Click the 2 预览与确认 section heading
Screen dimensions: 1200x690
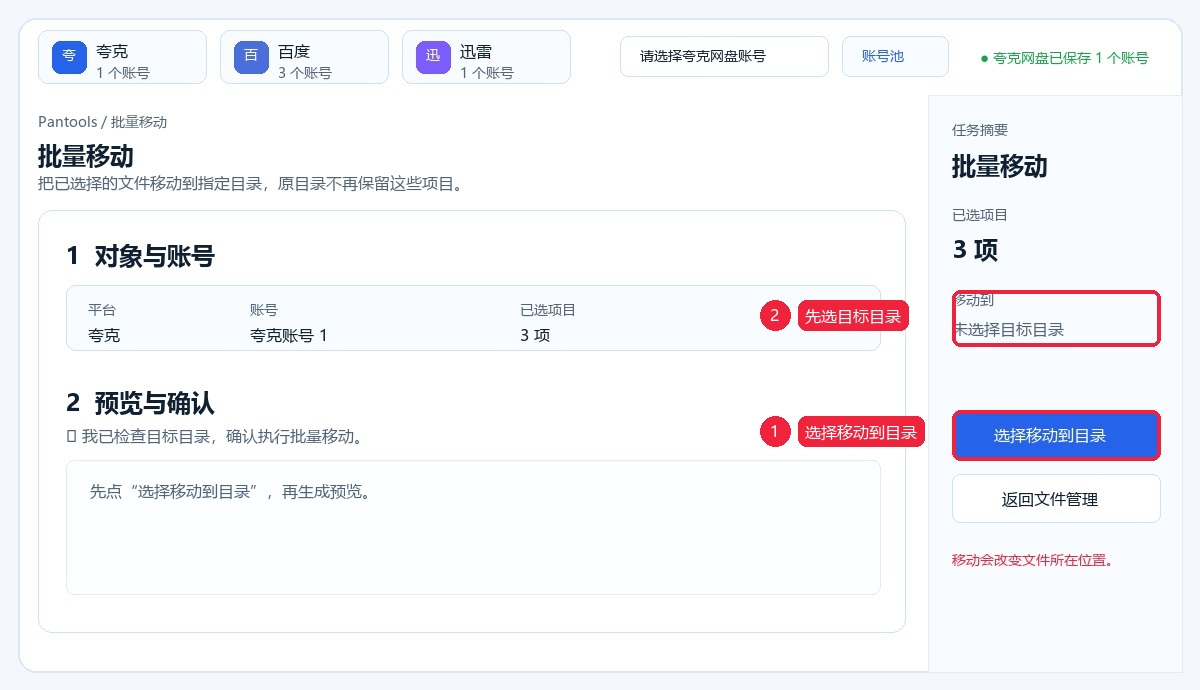(x=140, y=404)
